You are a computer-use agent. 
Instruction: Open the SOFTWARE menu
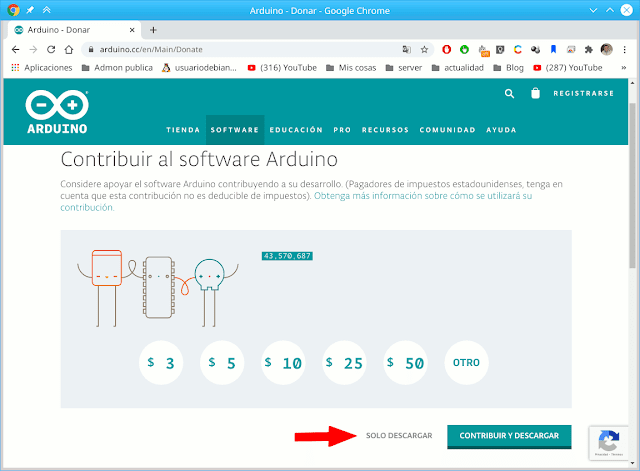235,130
